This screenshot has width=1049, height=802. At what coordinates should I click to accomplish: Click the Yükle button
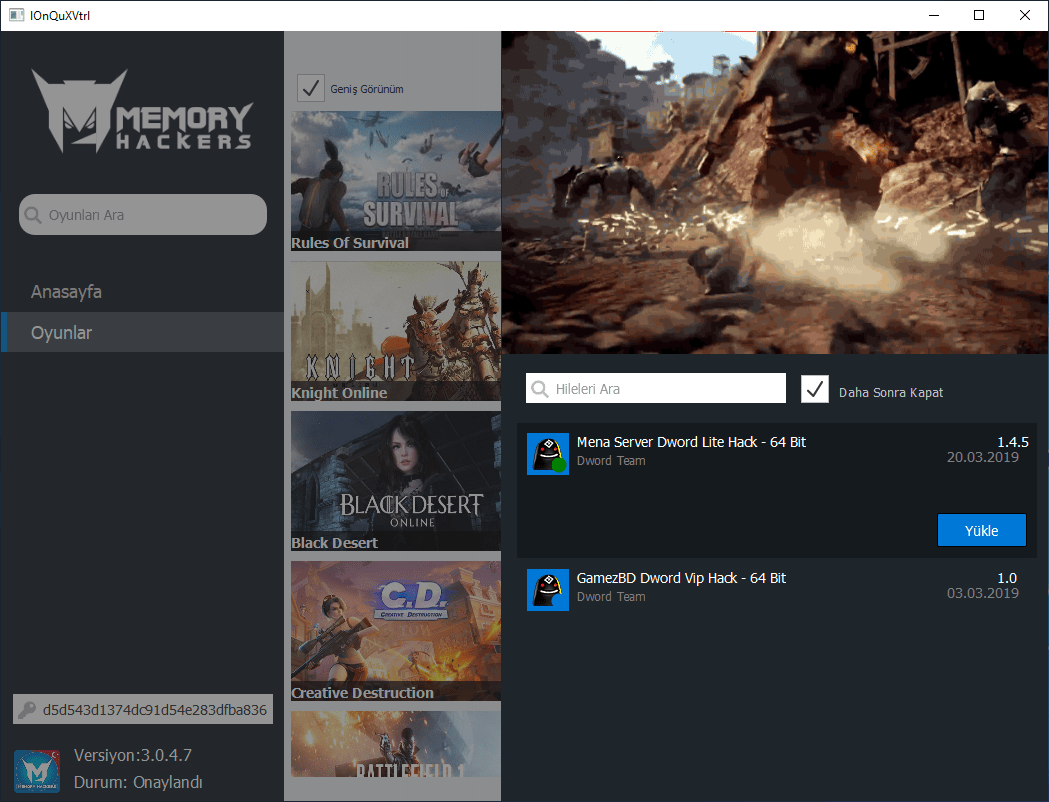pyautogui.click(x=981, y=530)
